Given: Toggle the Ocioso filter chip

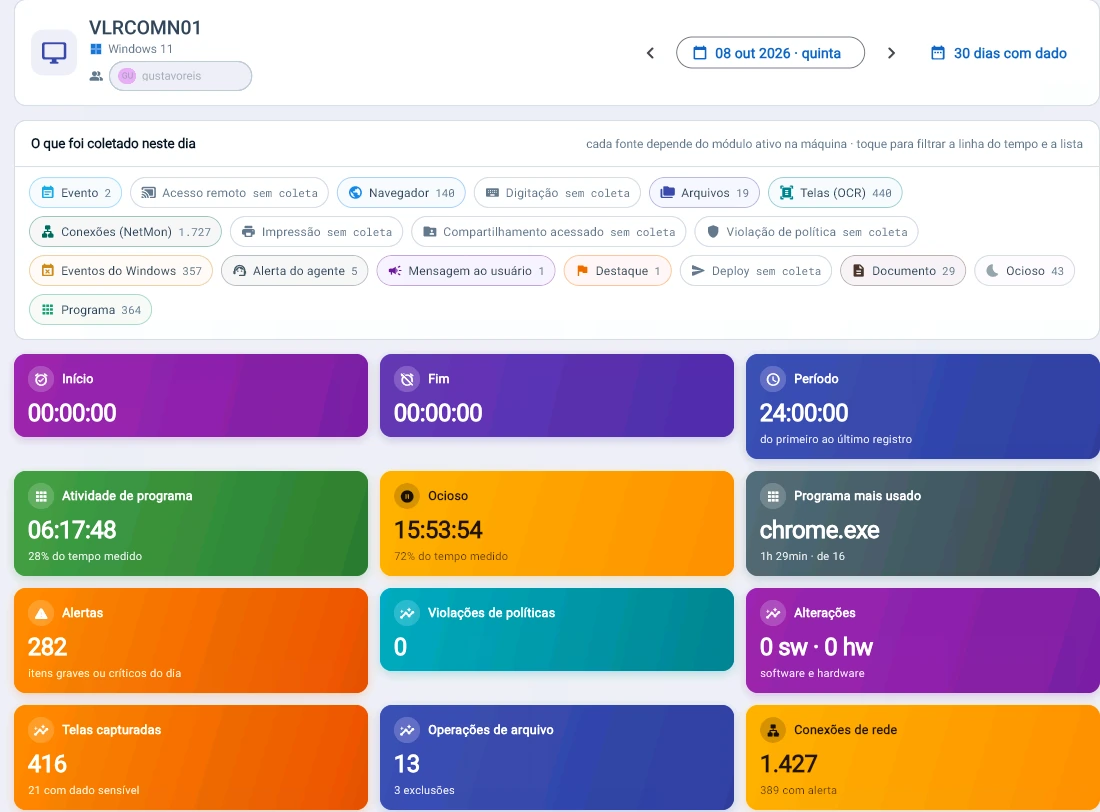Looking at the screenshot, I should coord(1024,271).
